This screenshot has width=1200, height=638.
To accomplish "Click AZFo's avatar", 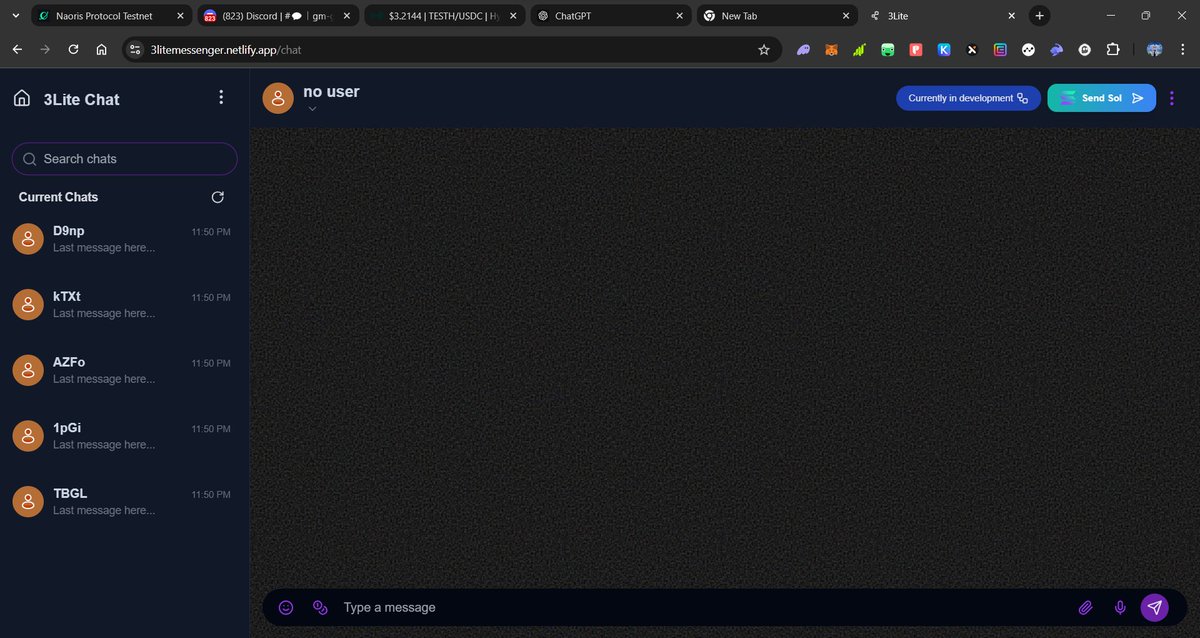I will click(x=27, y=370).
